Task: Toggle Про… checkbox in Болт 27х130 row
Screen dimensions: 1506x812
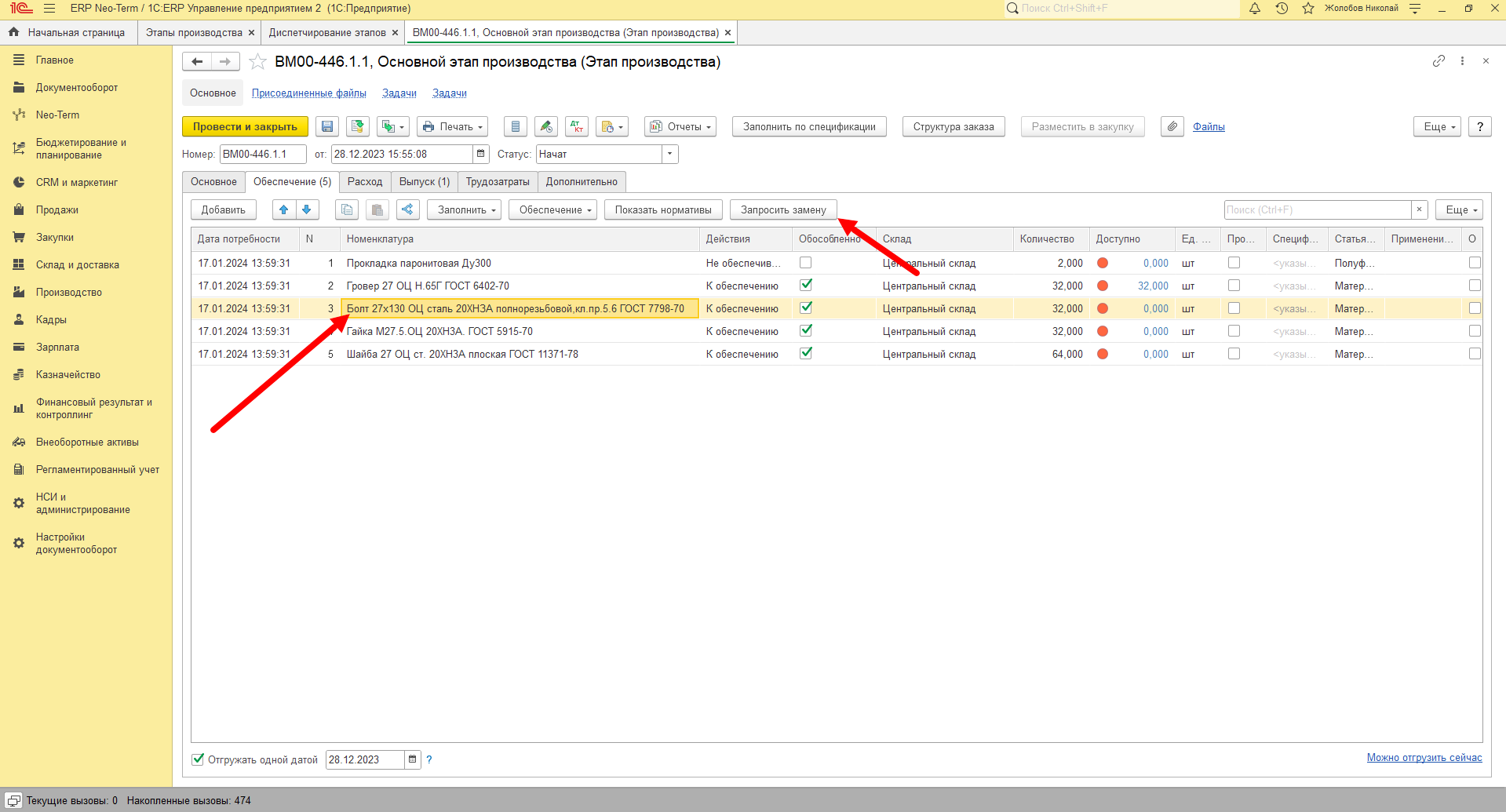Action: 1234,308
